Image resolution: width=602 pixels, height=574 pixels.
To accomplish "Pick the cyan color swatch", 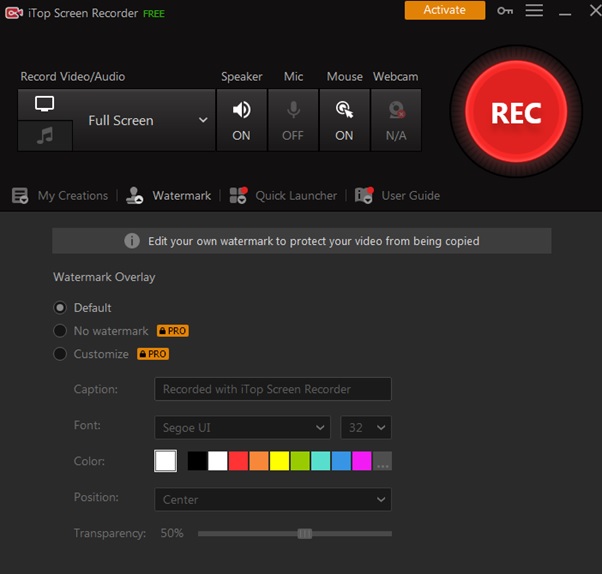I will click(x=321, y=461).
